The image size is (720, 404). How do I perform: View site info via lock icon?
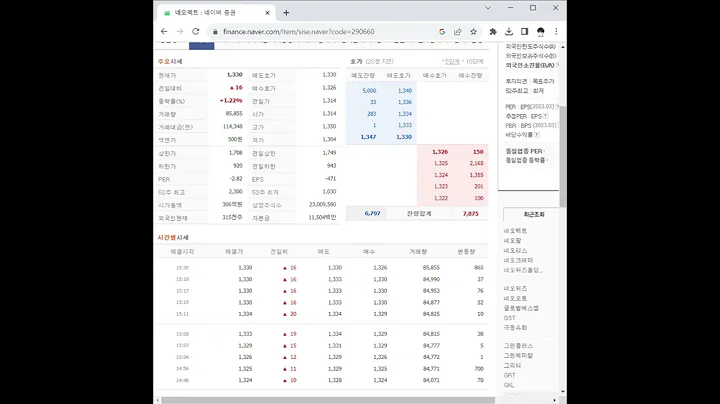point(215,32)
